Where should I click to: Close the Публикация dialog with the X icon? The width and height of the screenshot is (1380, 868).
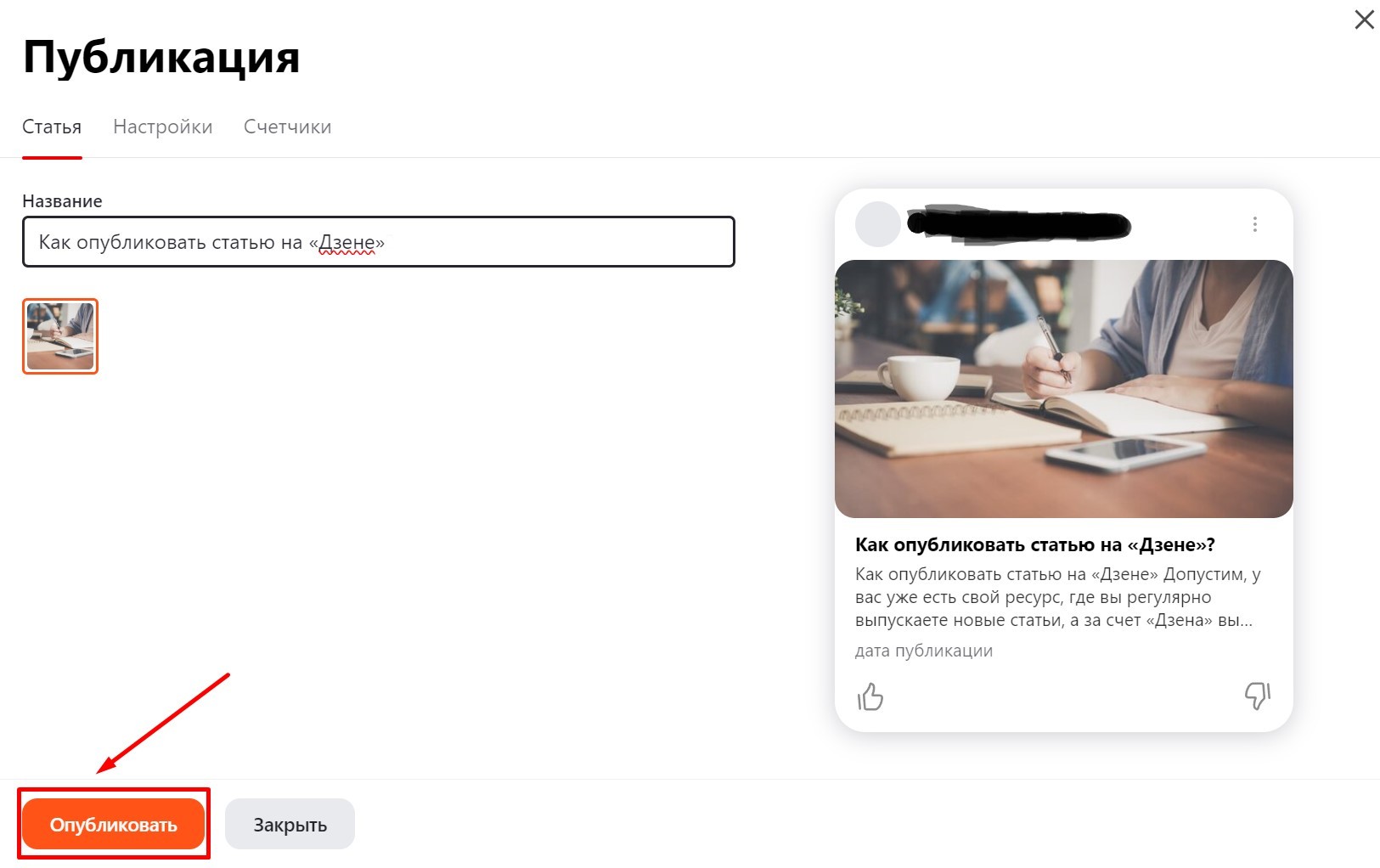point(1364,20)
